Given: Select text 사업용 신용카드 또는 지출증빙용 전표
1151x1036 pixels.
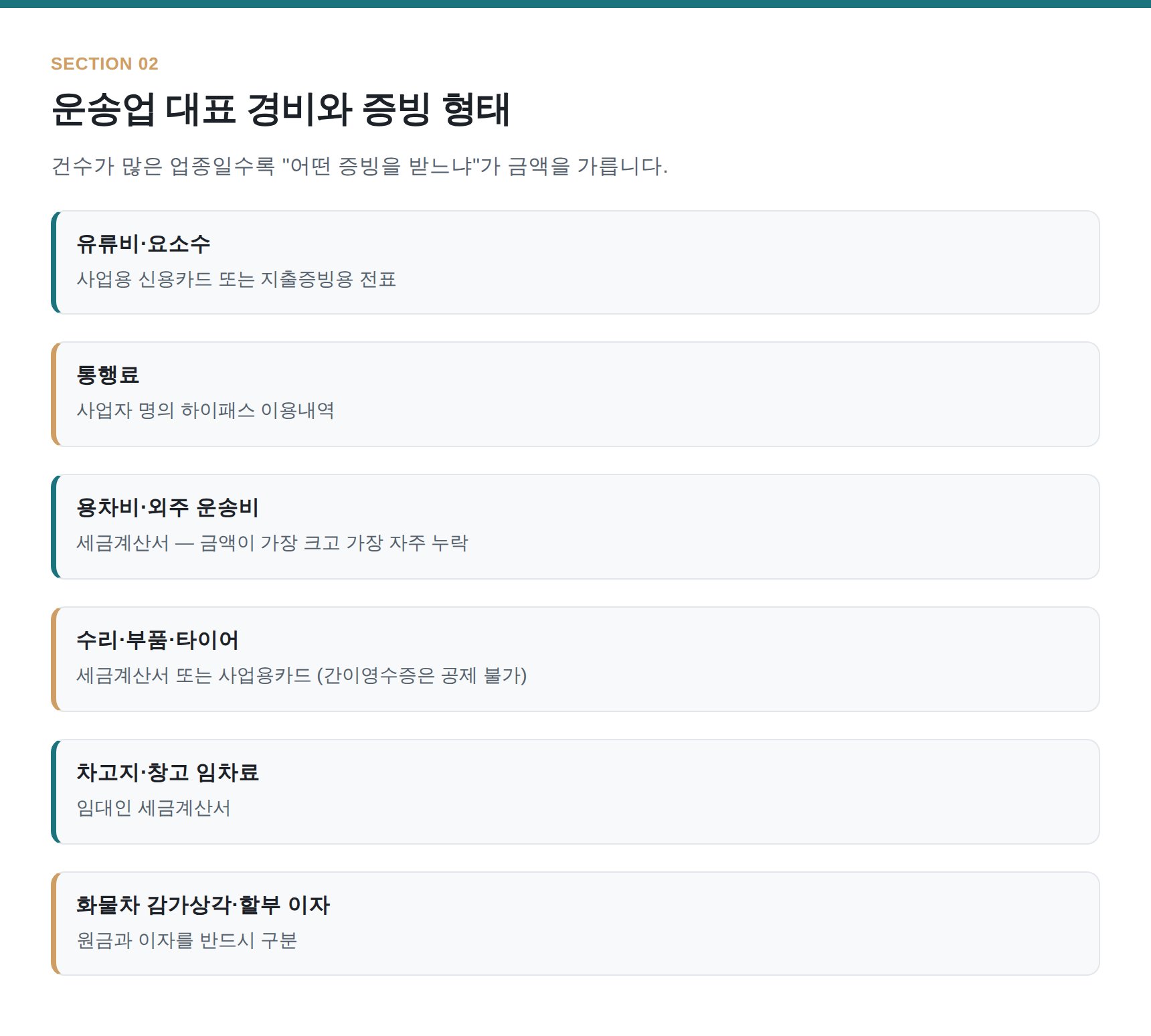Looking at the screenshot, I should click(x=236, y=279).
